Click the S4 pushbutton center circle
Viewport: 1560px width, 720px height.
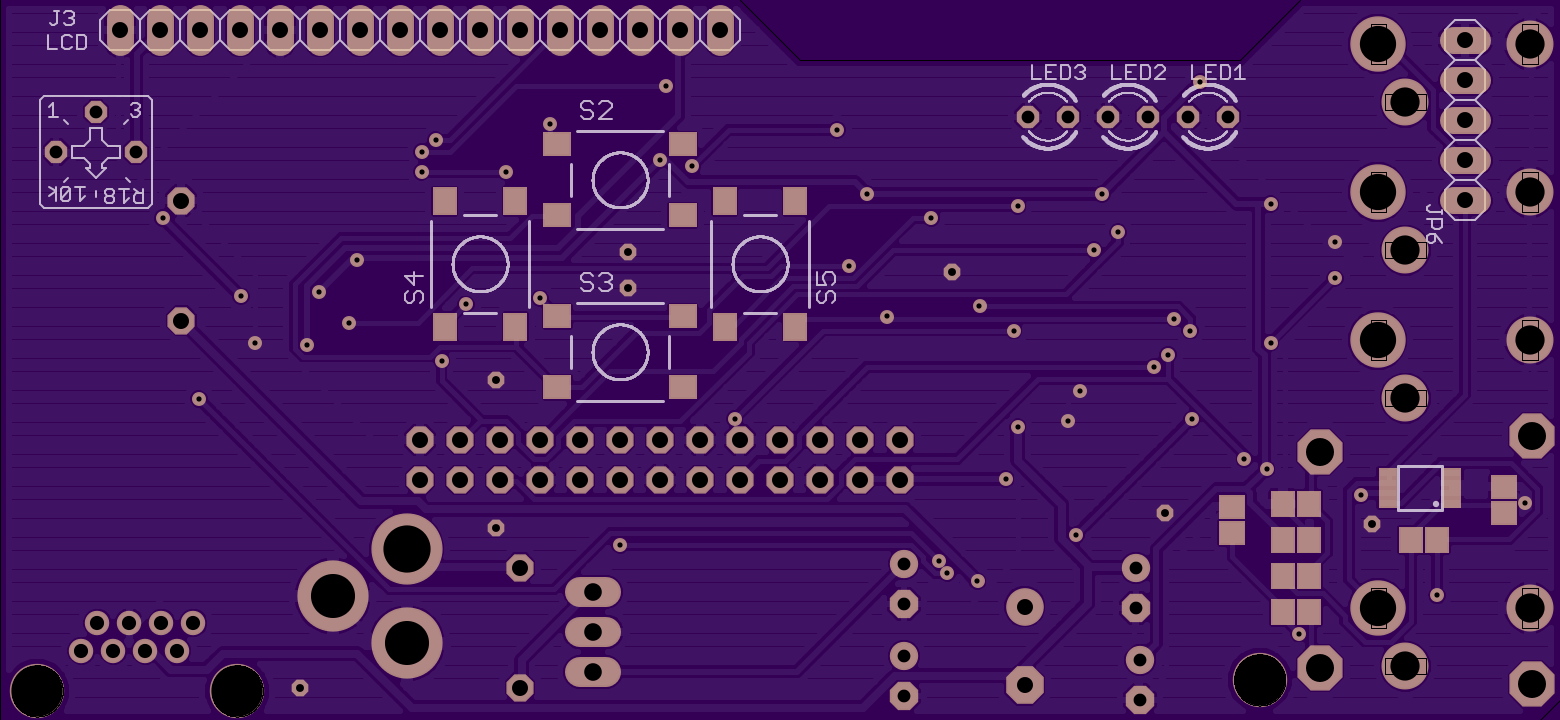tap(480, 264)
